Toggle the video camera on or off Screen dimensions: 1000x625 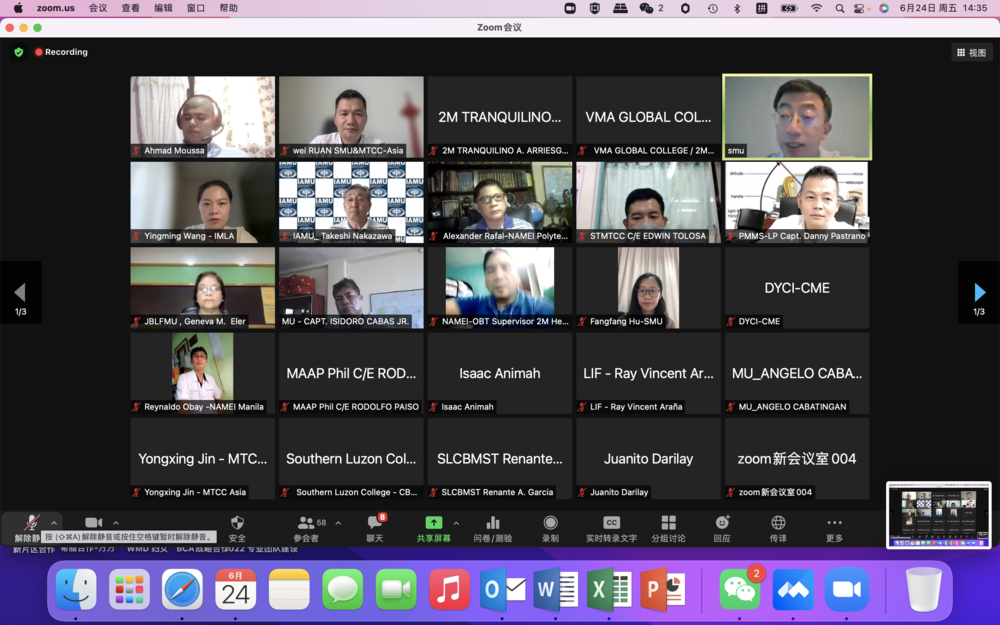[x=93, y=523]
